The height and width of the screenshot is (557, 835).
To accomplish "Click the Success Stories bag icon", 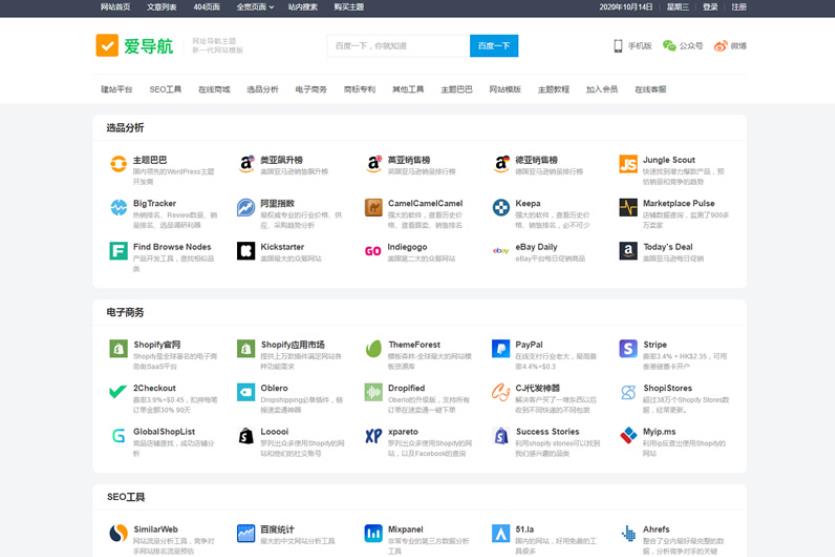I will point(501,436).
